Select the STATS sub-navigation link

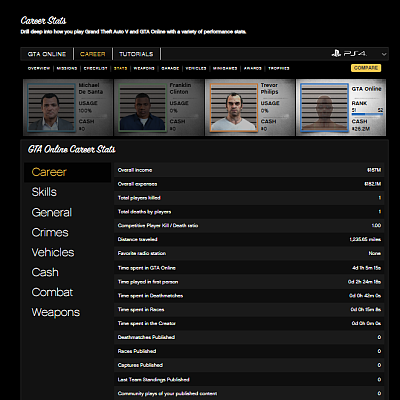click(x=120, y=68)
